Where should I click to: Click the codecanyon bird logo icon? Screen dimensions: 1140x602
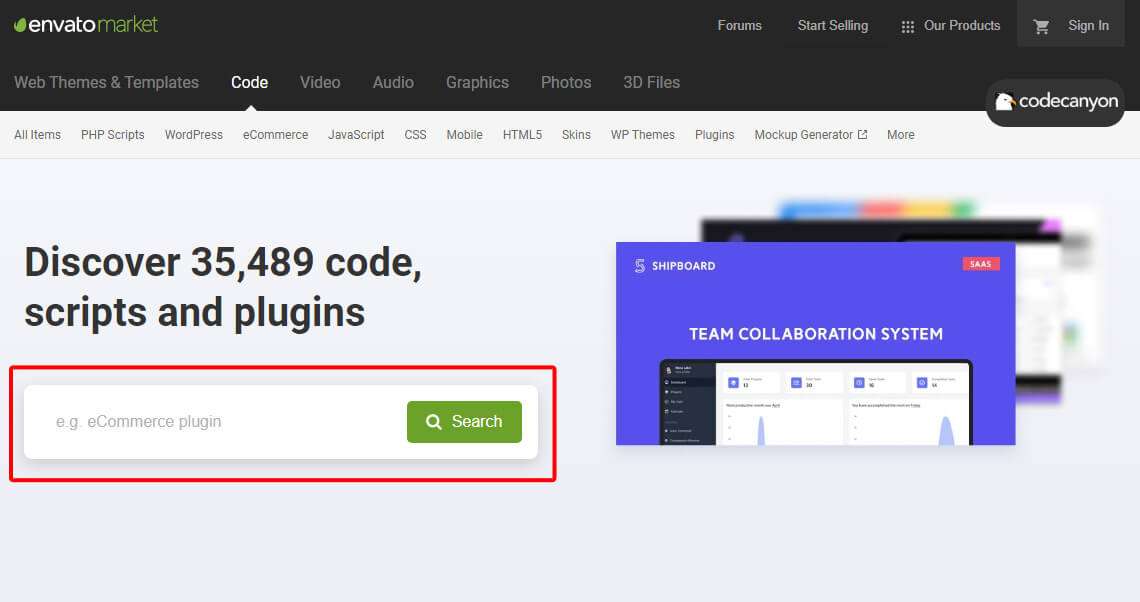click(x=1003, y=102)
